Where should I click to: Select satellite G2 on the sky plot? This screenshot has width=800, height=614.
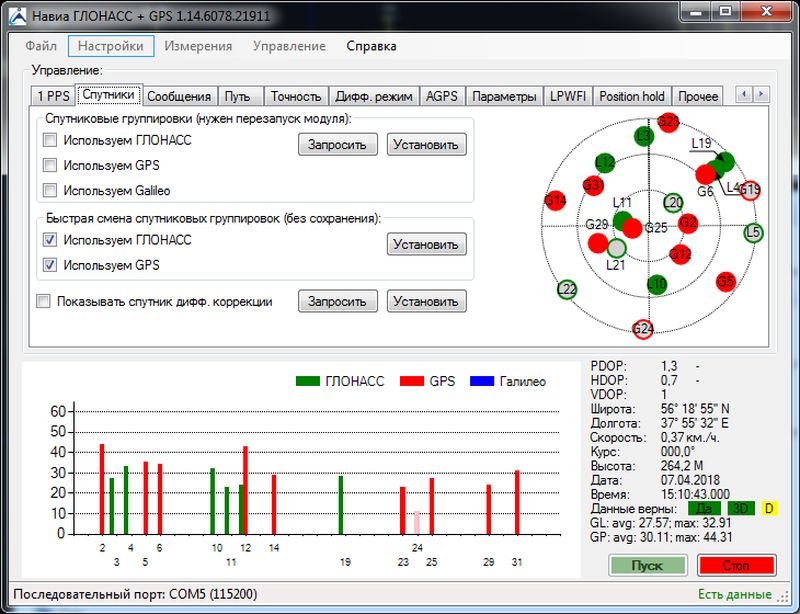688,223
